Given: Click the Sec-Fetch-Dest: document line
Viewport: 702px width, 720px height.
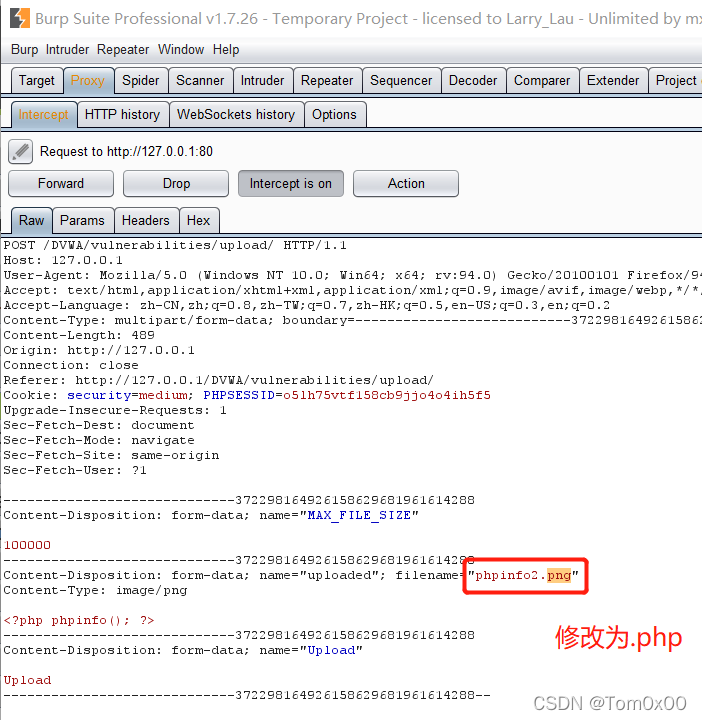Looking at the screenshot, I should pyautogui.click(x=99, y=426).
